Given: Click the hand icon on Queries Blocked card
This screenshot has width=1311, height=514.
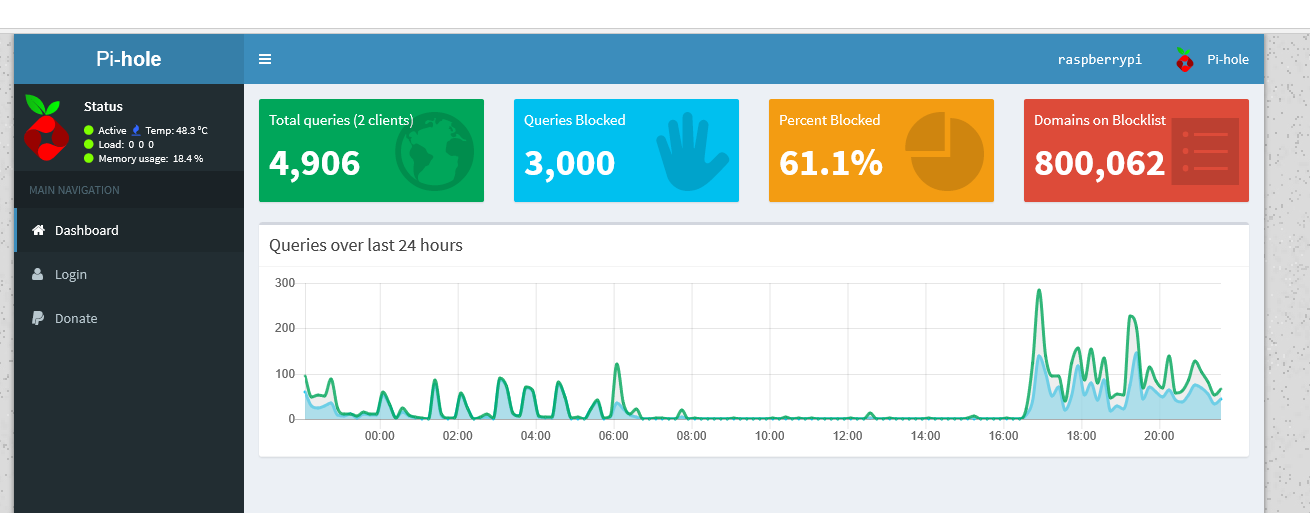Looking at the screenshot, I should click(x=691, y=151).
